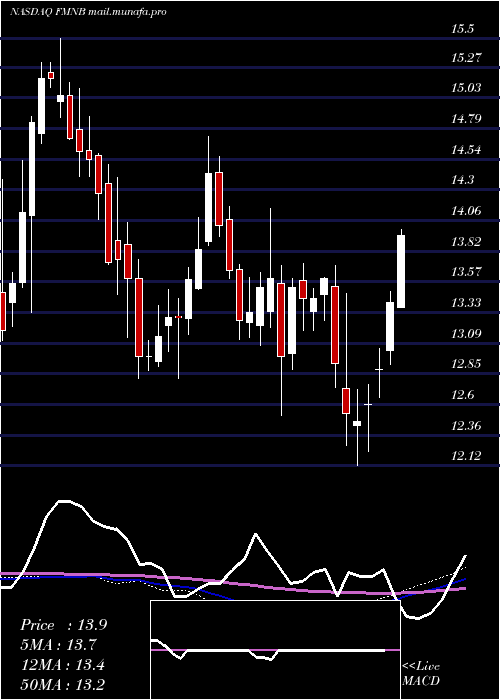Click the 5MA : 13.7 readout

(58, 645)
